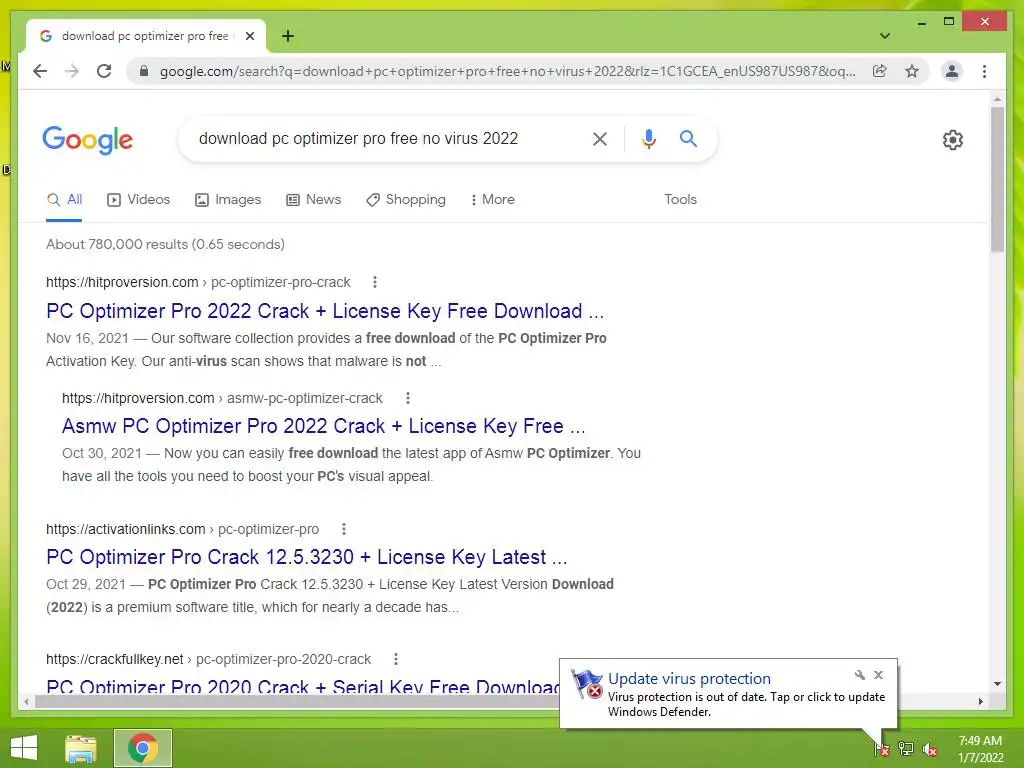Viewport: 1024px width, 768px height.
Task: Open options for asmw-pc-optimizer-crack result
Action: click(408, 398)
